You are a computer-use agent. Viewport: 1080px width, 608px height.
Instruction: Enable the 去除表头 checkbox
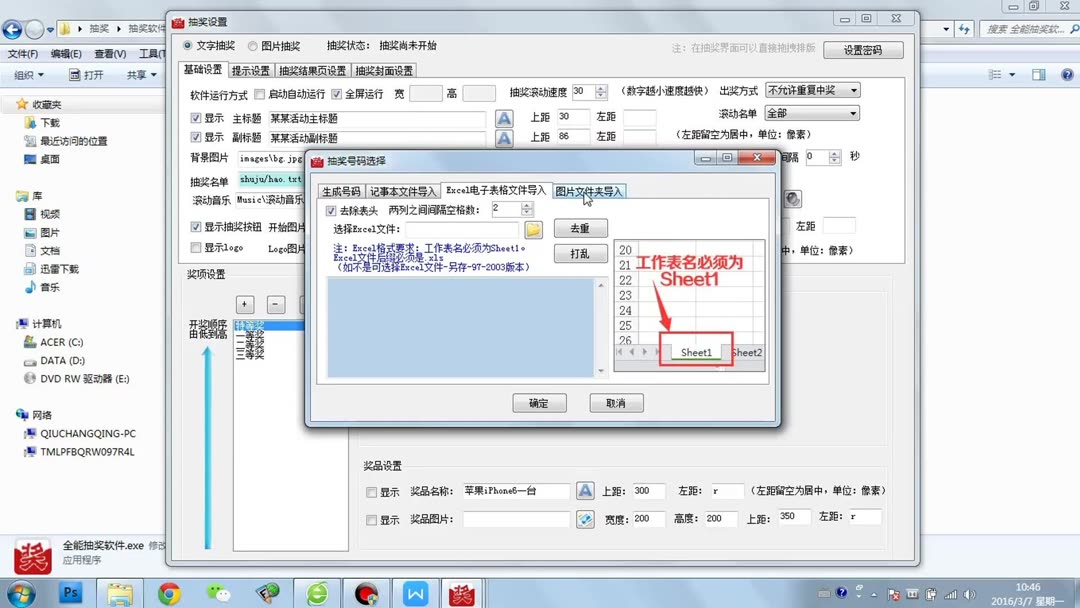330,210
